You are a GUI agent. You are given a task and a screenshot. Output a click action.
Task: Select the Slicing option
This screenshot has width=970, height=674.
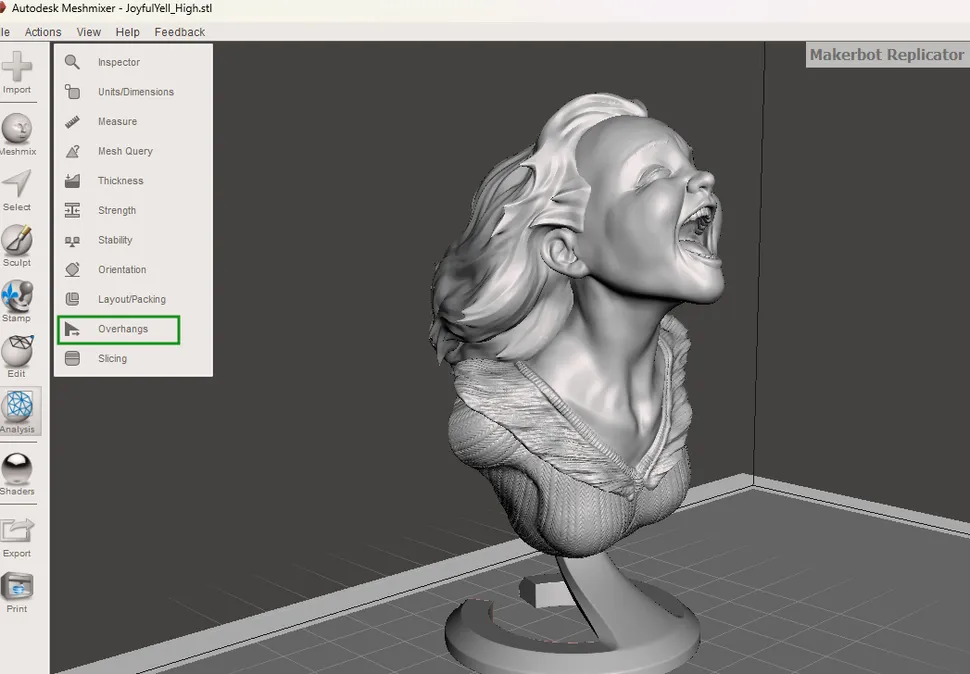(112, 359)
